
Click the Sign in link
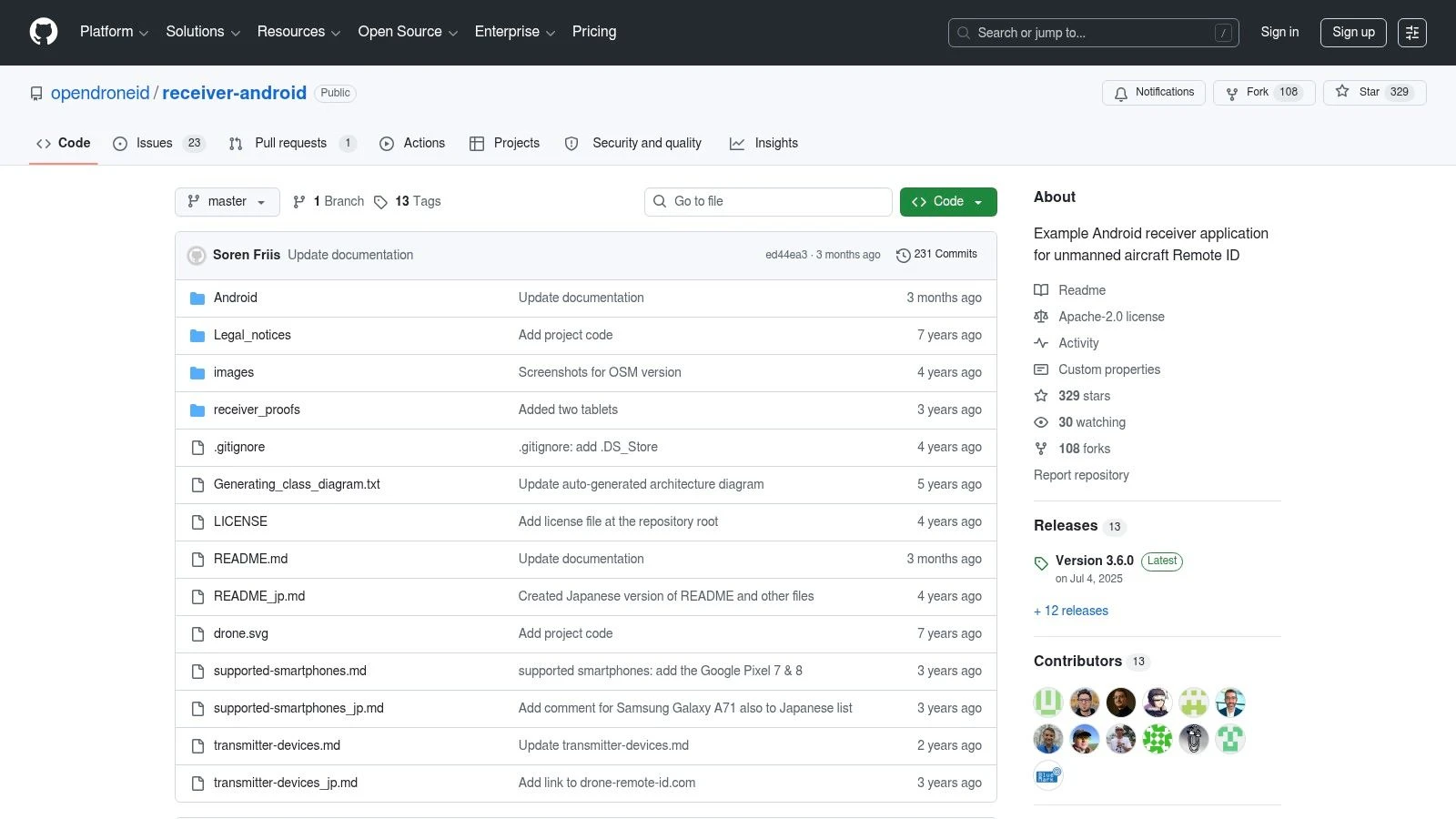point(1279,33)
